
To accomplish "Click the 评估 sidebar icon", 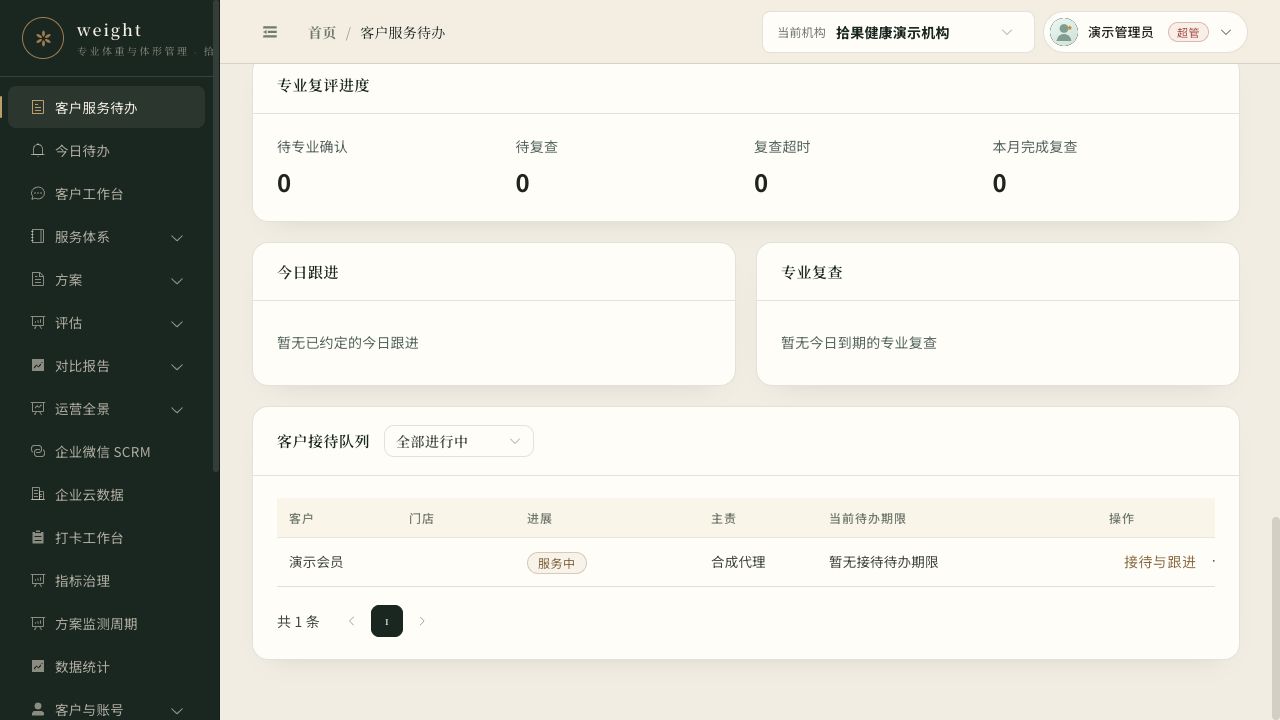I will click(x=38, y=322).
